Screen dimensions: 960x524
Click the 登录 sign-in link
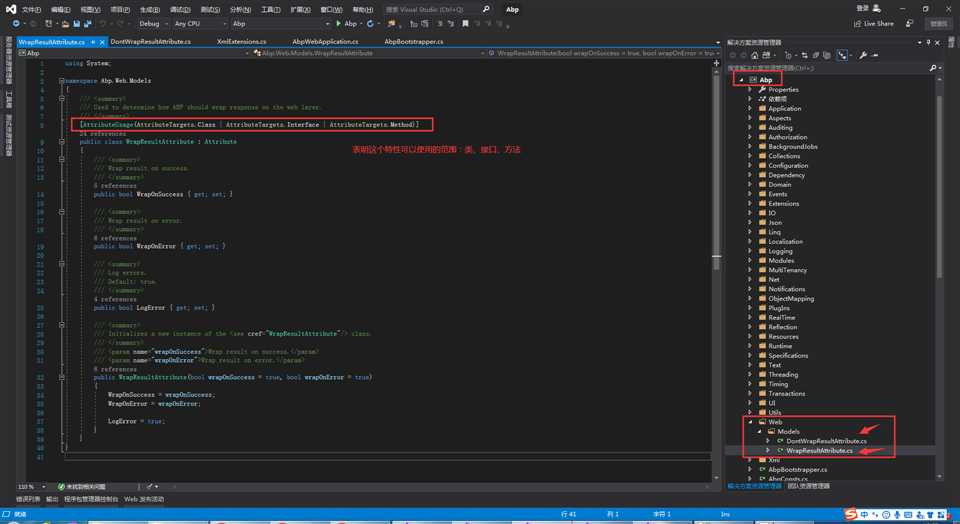861,8
